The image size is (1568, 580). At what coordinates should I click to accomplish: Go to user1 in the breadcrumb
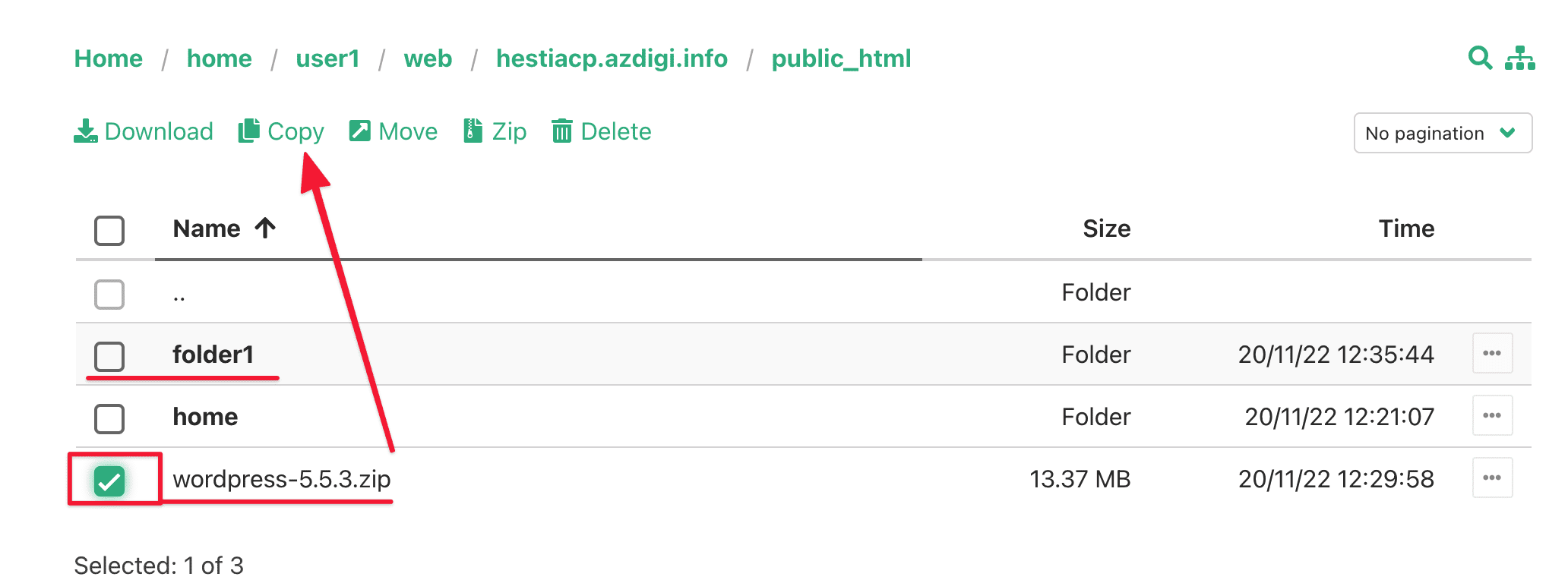tap(327, 58)
